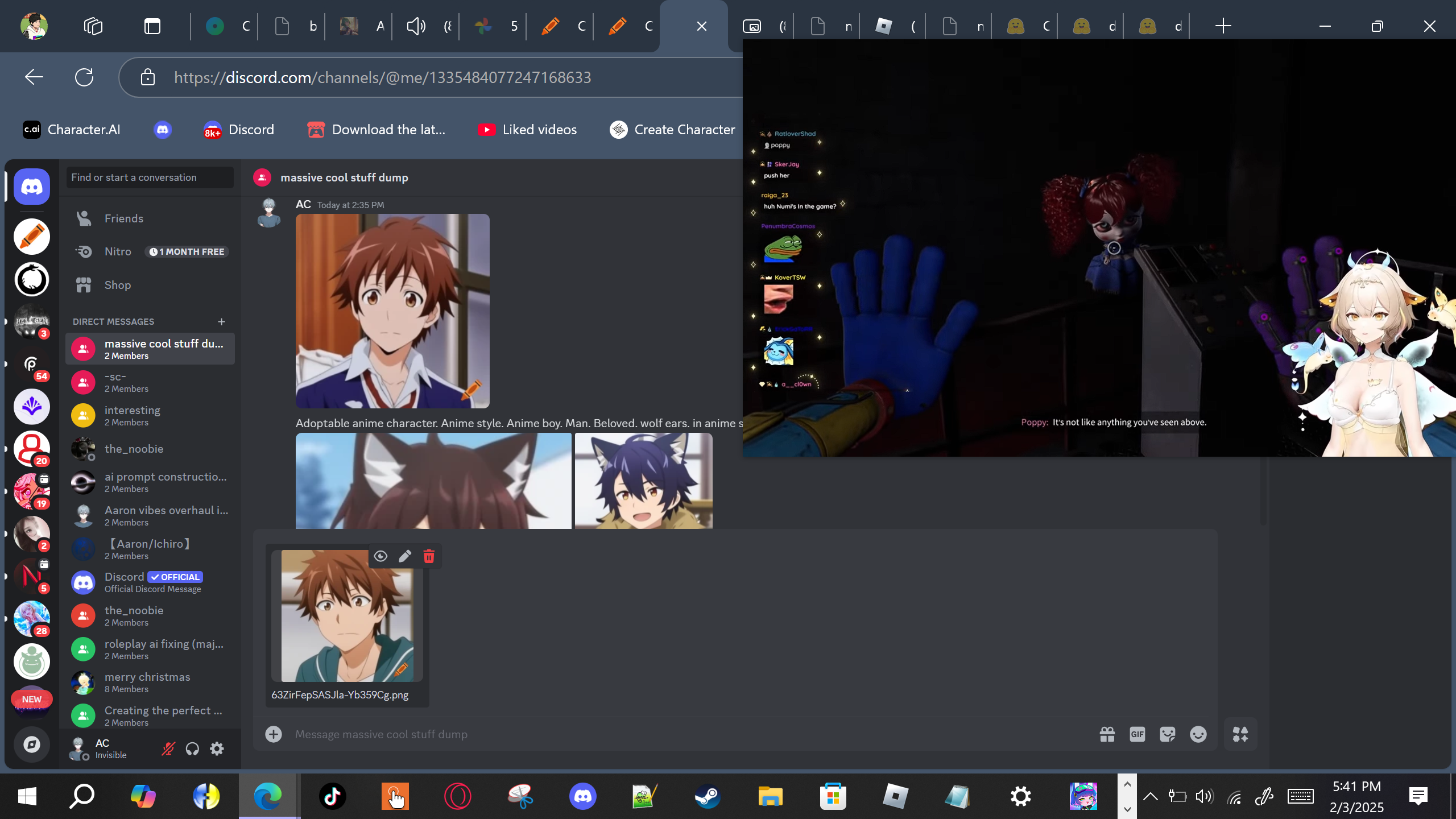Toggle spoiler eye on attachment

pos(380,556)
